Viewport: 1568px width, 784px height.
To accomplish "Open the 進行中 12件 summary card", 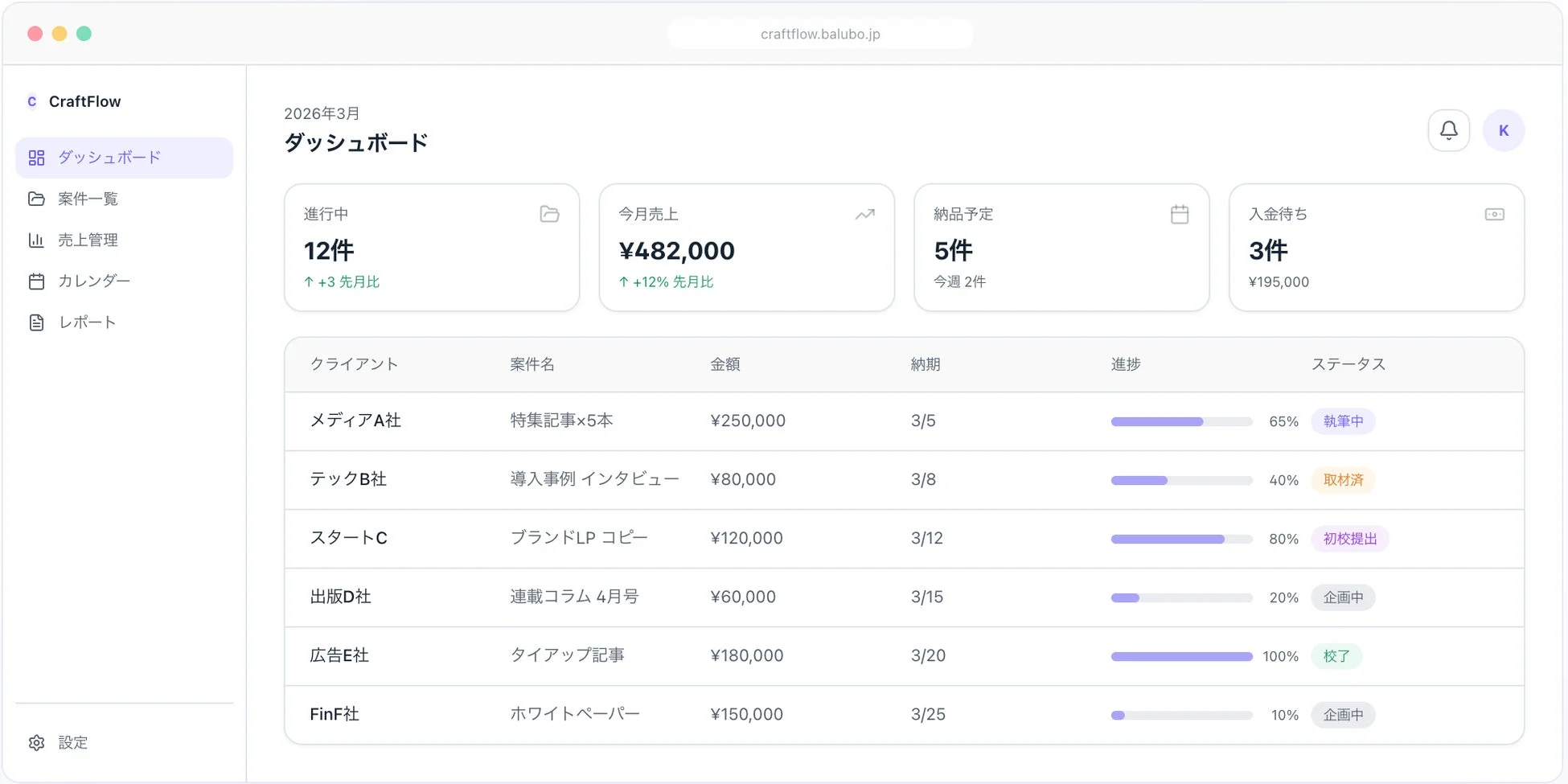I will click(432, 248).
